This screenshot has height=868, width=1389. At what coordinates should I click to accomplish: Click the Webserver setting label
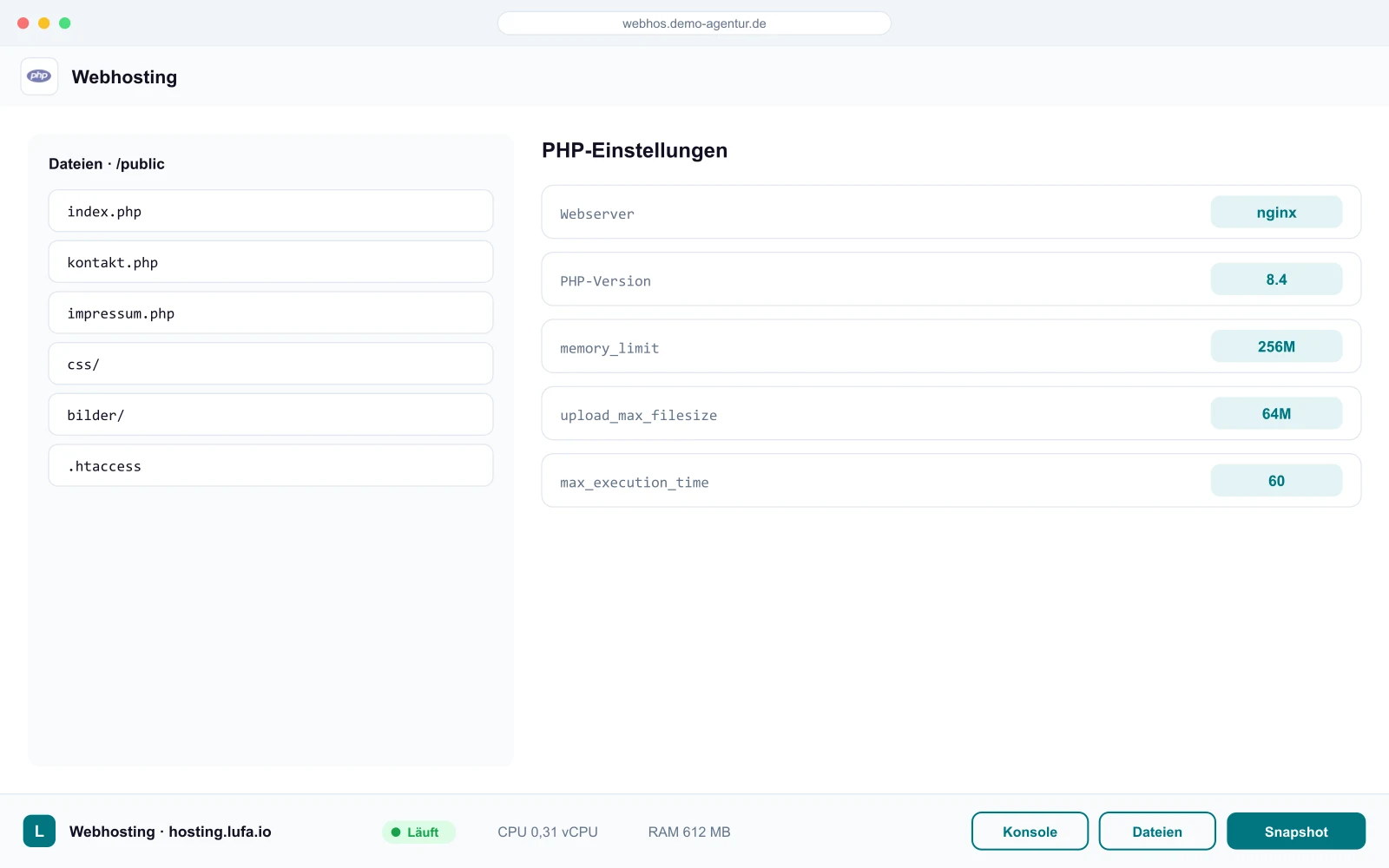pyautogui.click(x=597, y=214)
